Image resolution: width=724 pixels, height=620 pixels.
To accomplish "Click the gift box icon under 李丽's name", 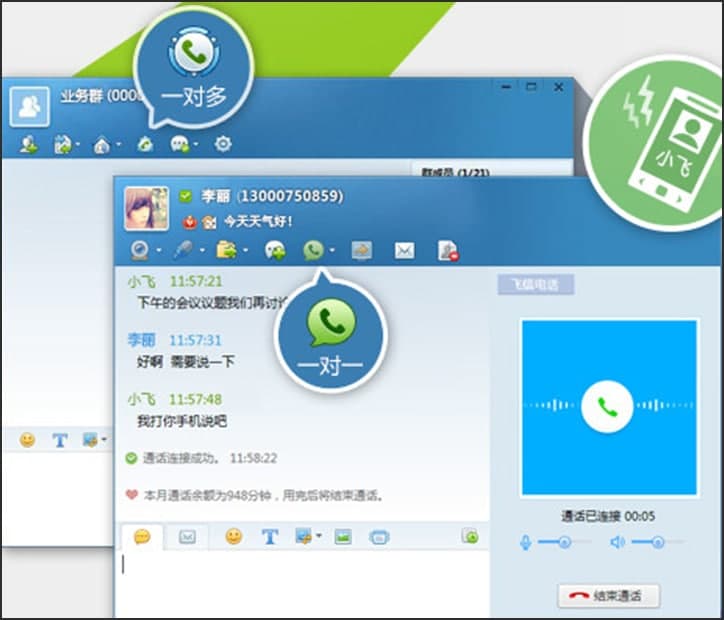I will (x=209, y=223).
